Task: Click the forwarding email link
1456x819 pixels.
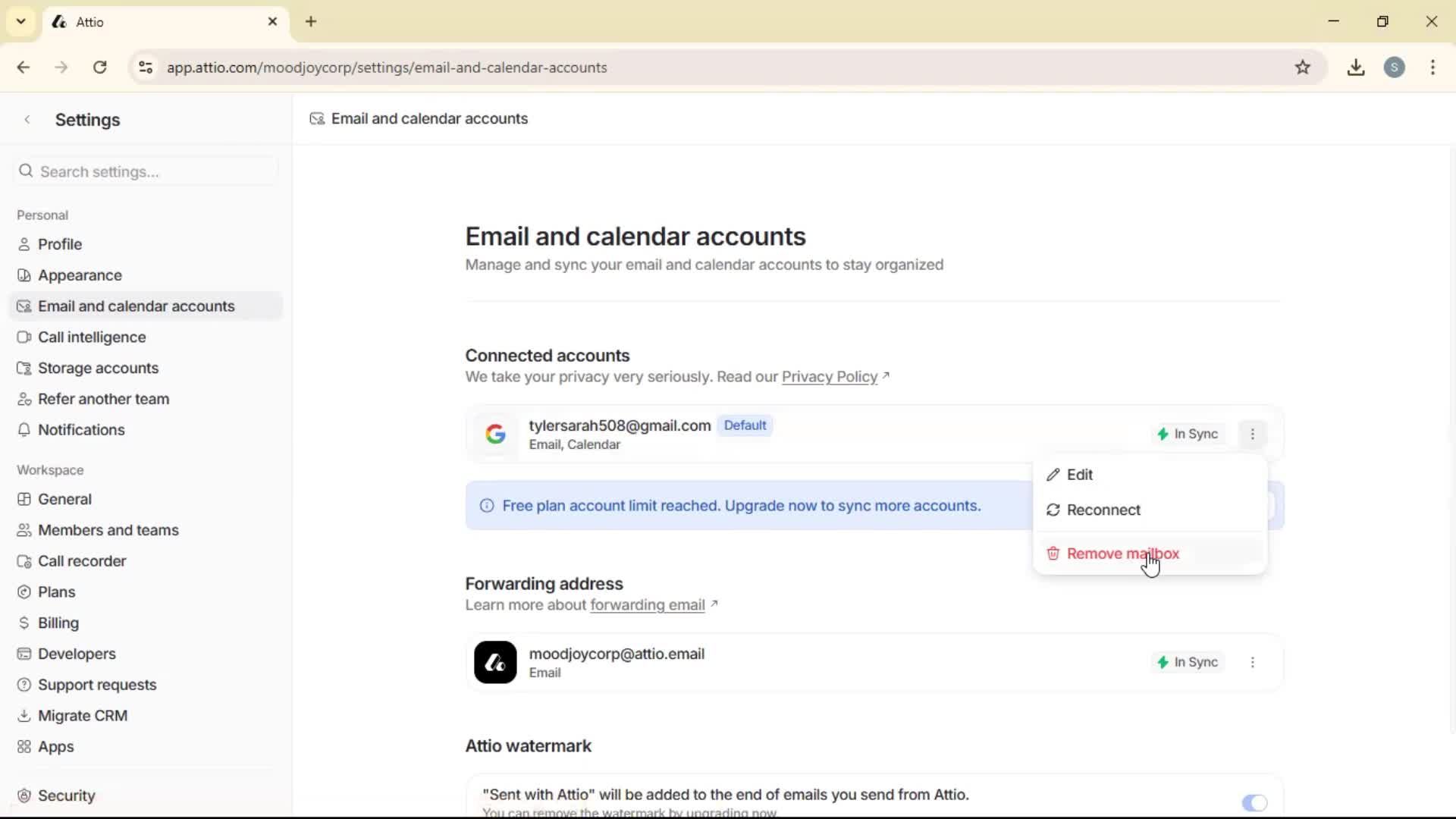Action: click(648, 605)
